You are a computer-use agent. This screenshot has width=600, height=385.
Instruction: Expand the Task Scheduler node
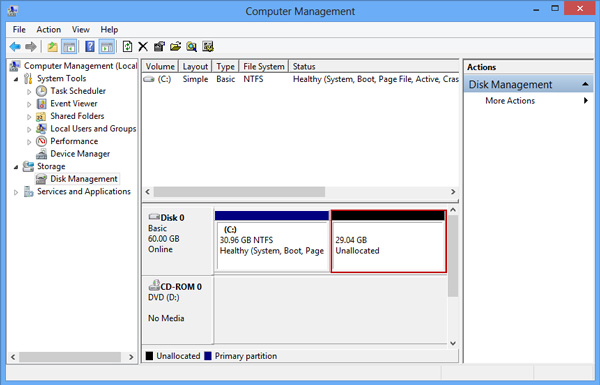click(29, 92)
